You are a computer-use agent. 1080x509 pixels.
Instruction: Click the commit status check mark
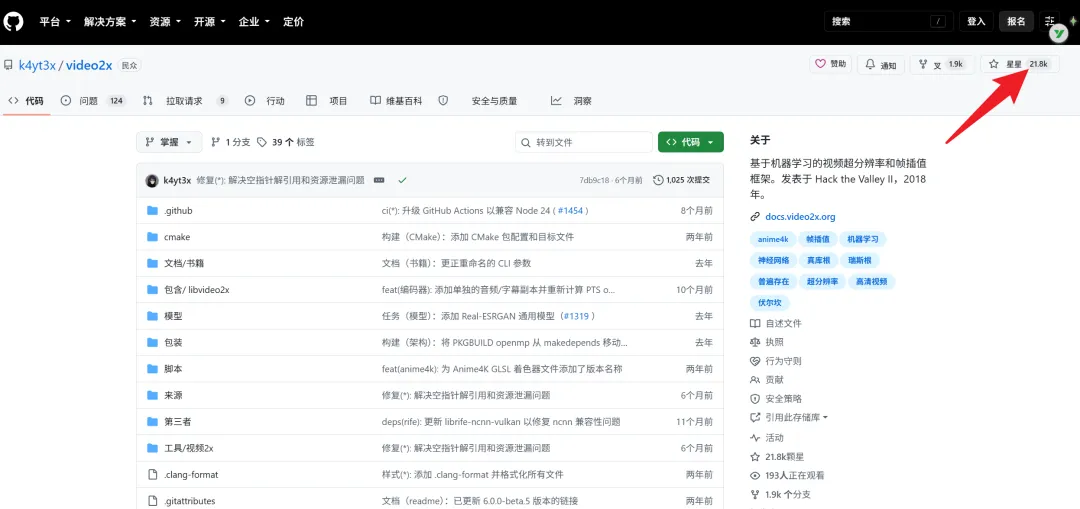point(402,180)
